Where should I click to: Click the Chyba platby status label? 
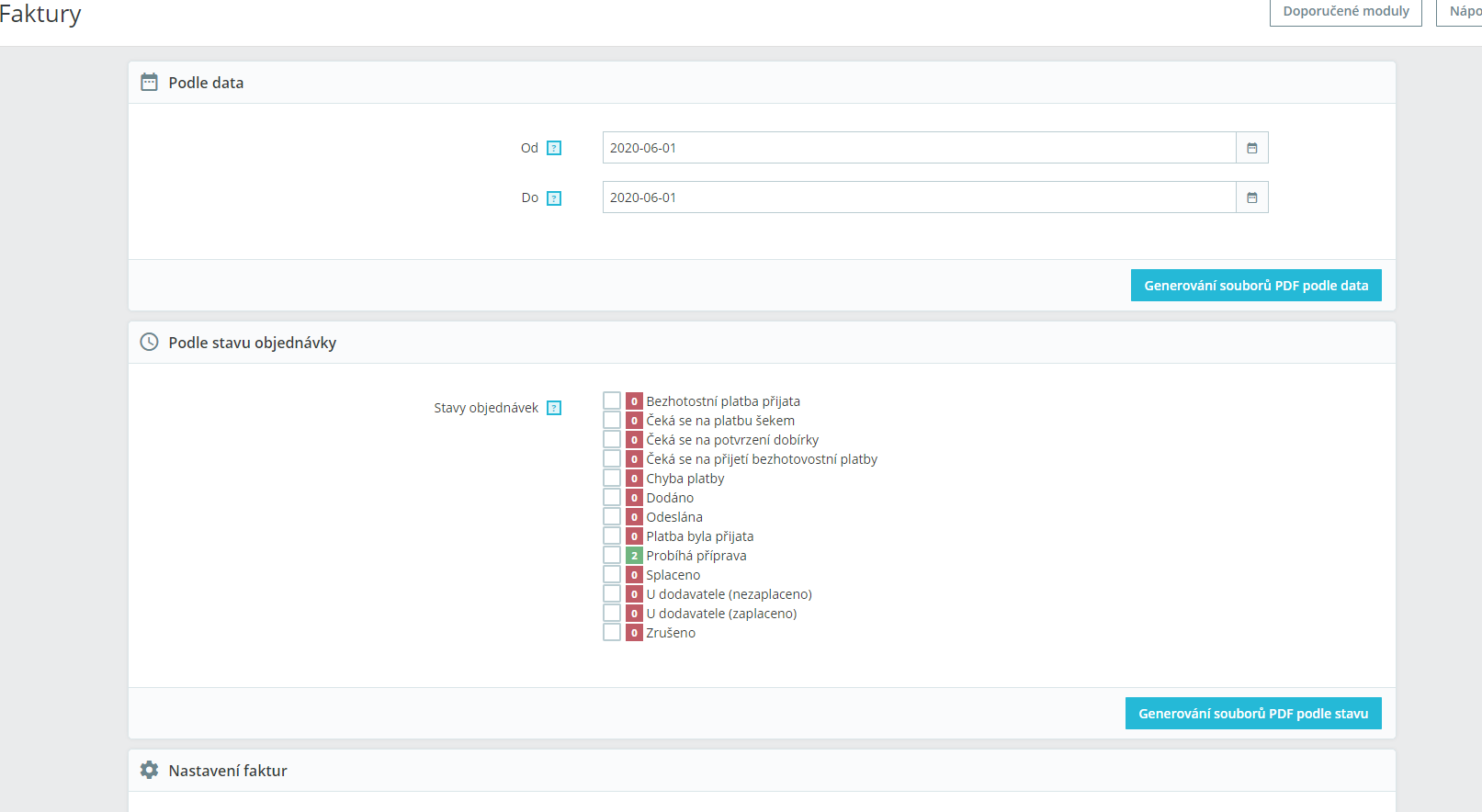click(x=685, y=479)
